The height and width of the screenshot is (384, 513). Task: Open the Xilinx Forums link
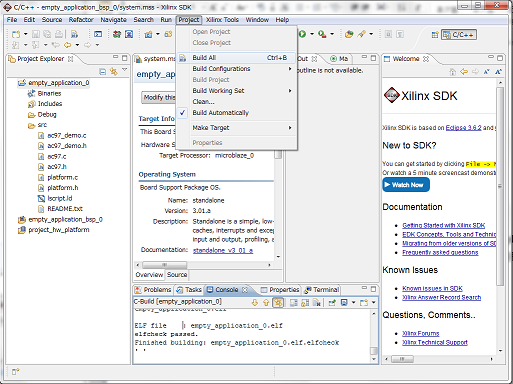420,333
